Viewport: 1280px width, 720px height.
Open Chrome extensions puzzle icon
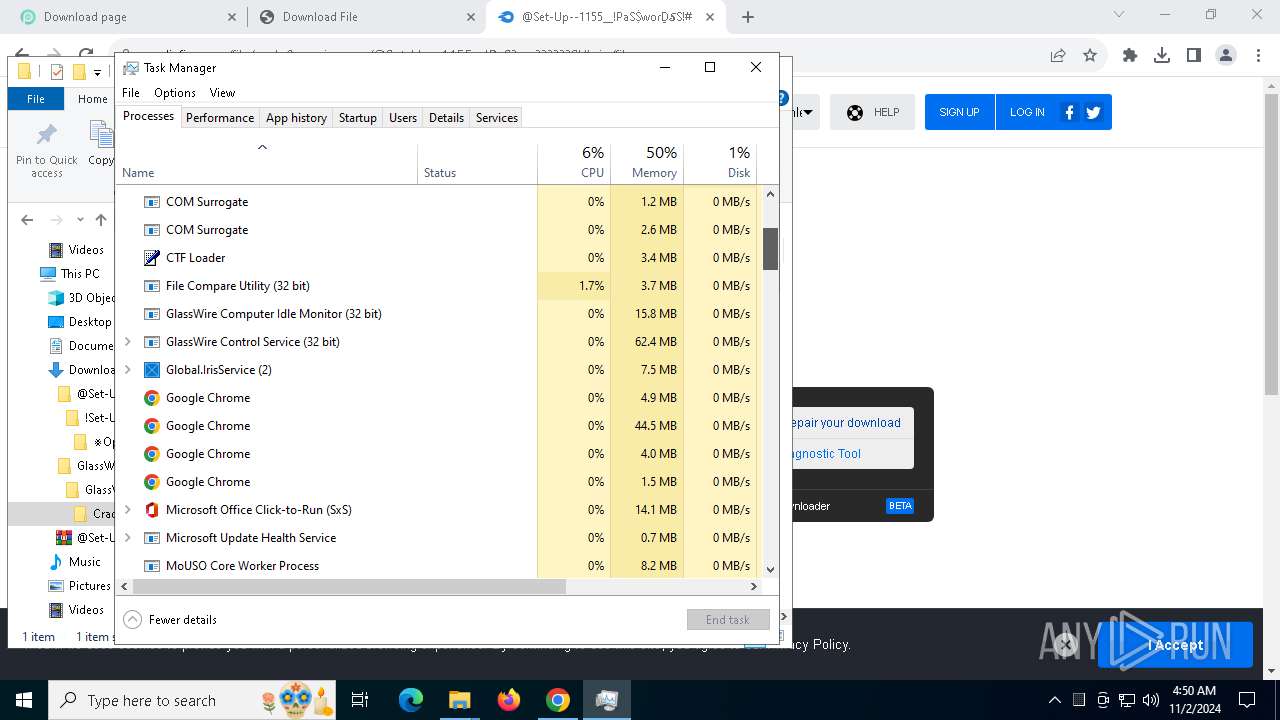point(1130,56)
